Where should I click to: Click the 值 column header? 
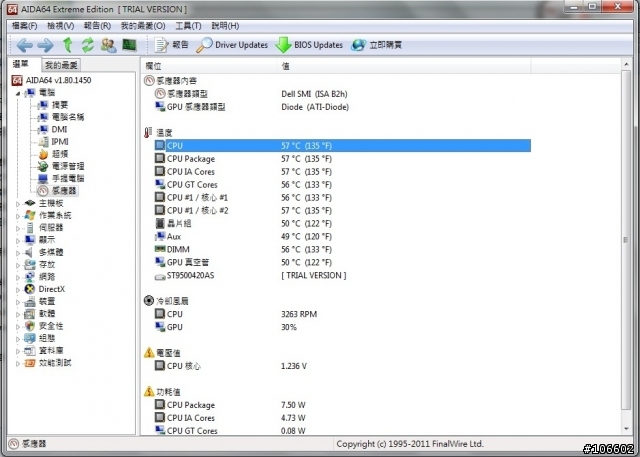[404, 66]
